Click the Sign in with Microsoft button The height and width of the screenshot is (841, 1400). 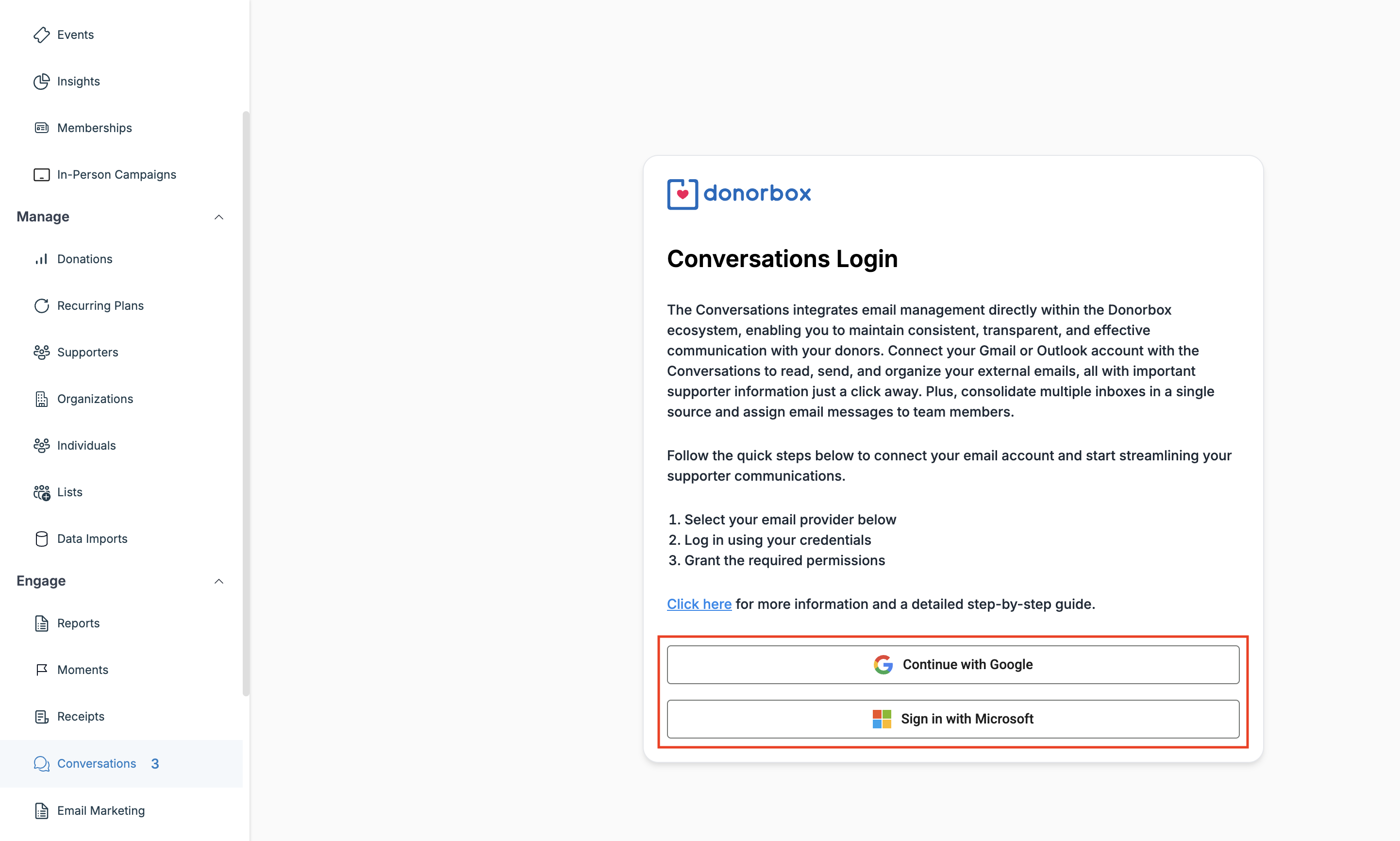click(953, 719)
